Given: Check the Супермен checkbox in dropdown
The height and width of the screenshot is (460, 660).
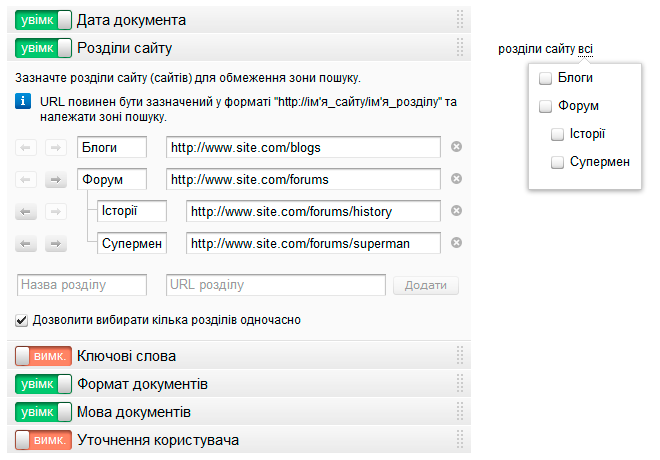Looking at the screenshot, I should click(x=557, y=162).
